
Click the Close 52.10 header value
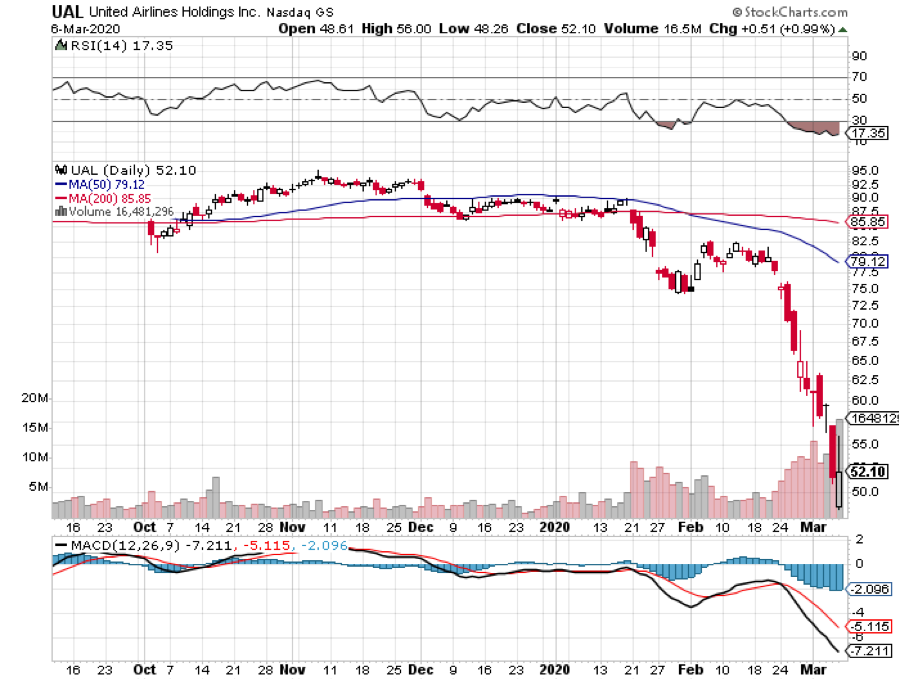coord(556,29)
